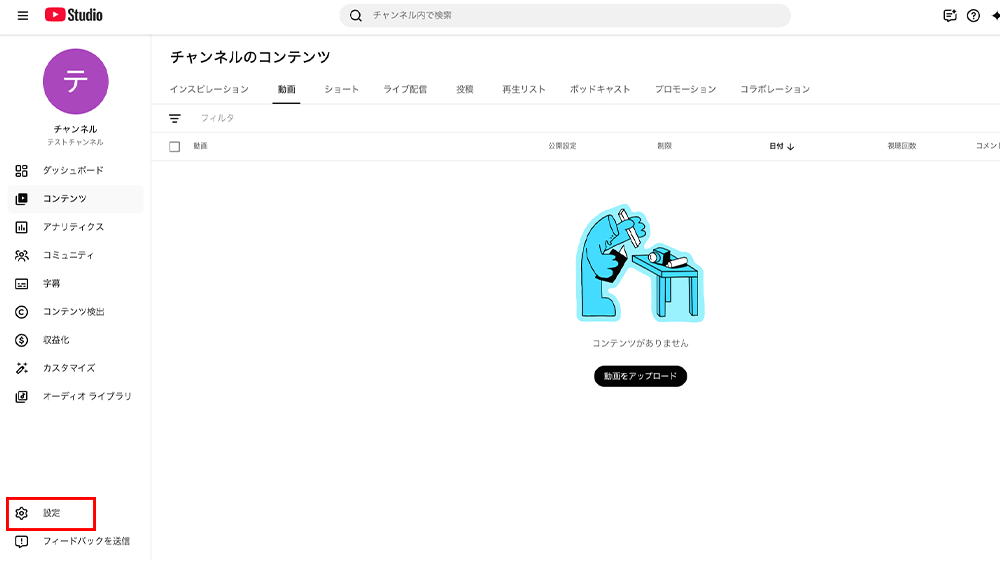Focus the channel search field
1000x562 pixels.
click(x=565, y=15)
